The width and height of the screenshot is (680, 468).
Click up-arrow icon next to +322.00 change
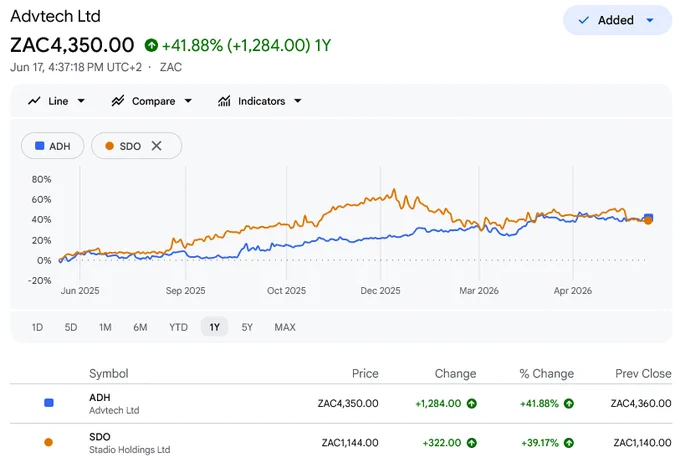pyautogui.click(x=471, y=443)
